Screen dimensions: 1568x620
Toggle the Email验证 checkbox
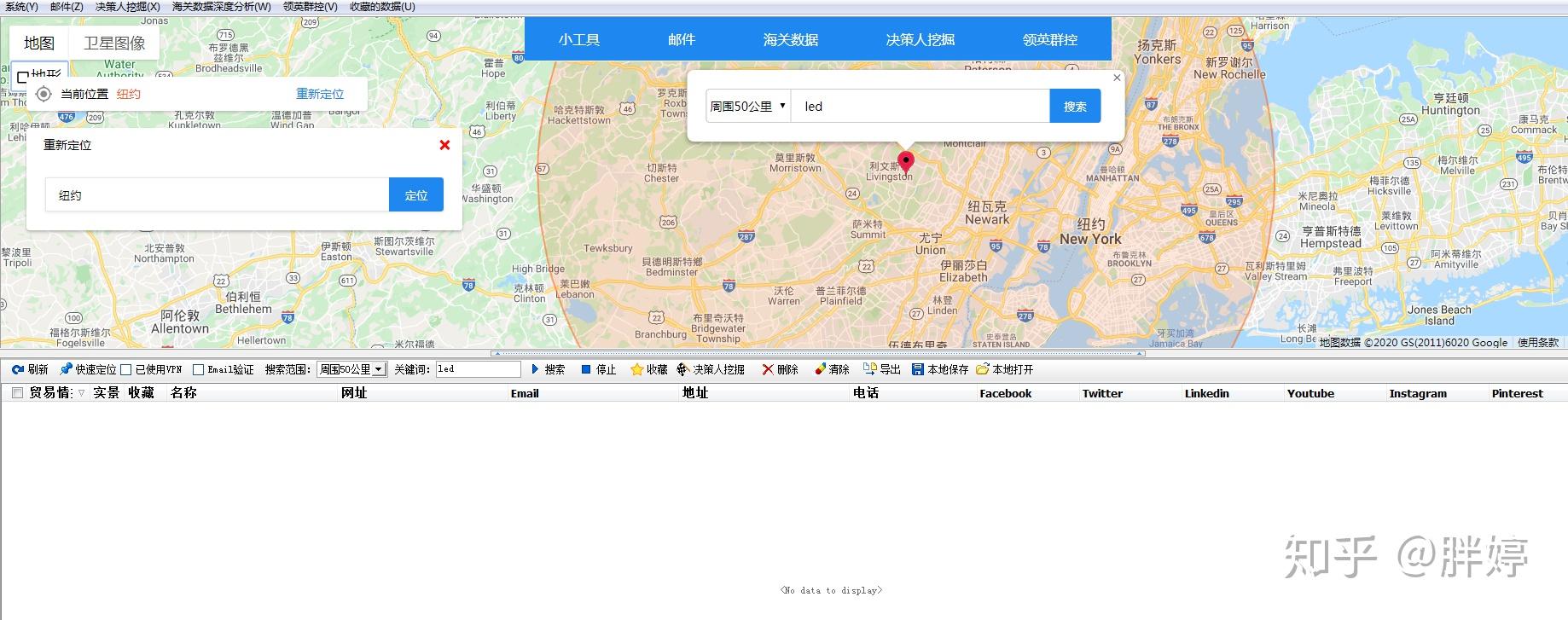click(x=199, y=370)
